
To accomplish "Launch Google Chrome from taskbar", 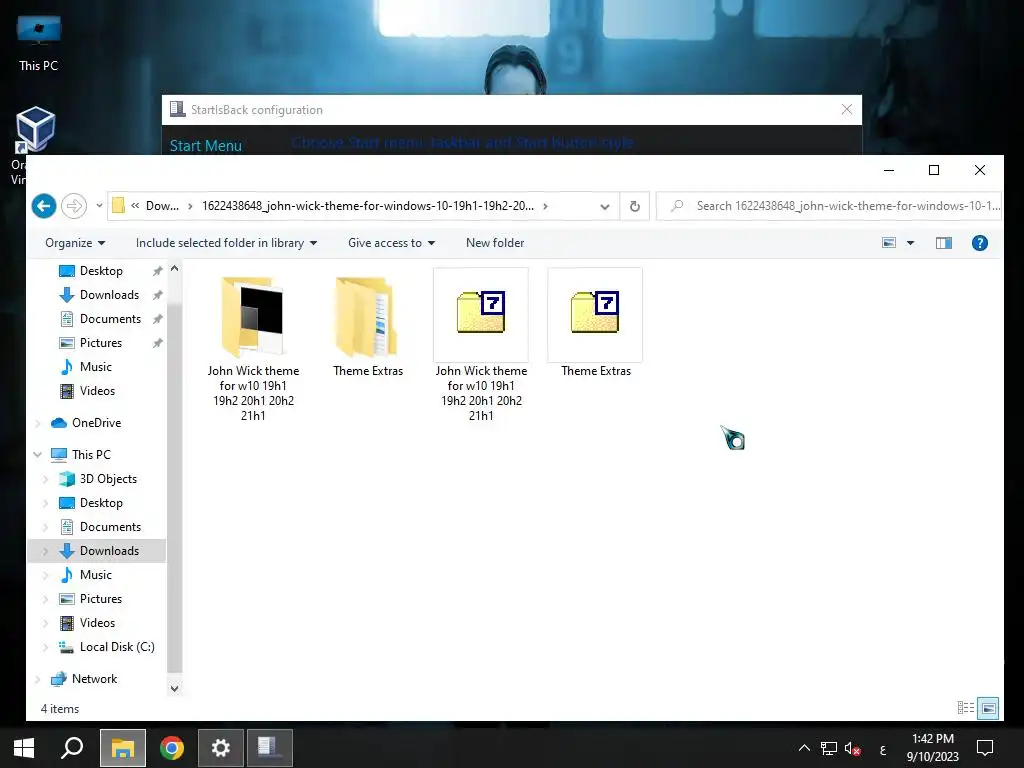I will point(172,748).
